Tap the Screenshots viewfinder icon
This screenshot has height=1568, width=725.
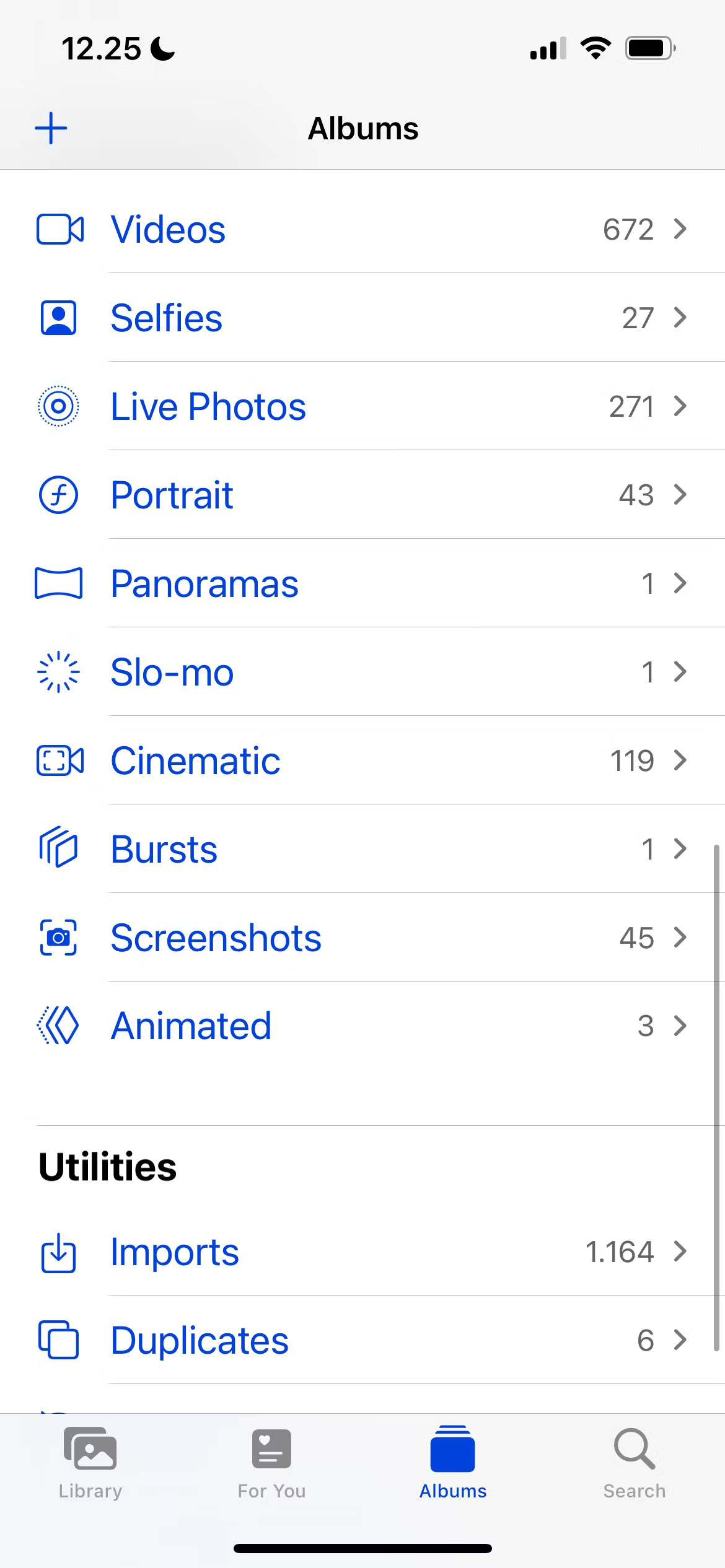[x=58, y=938]
